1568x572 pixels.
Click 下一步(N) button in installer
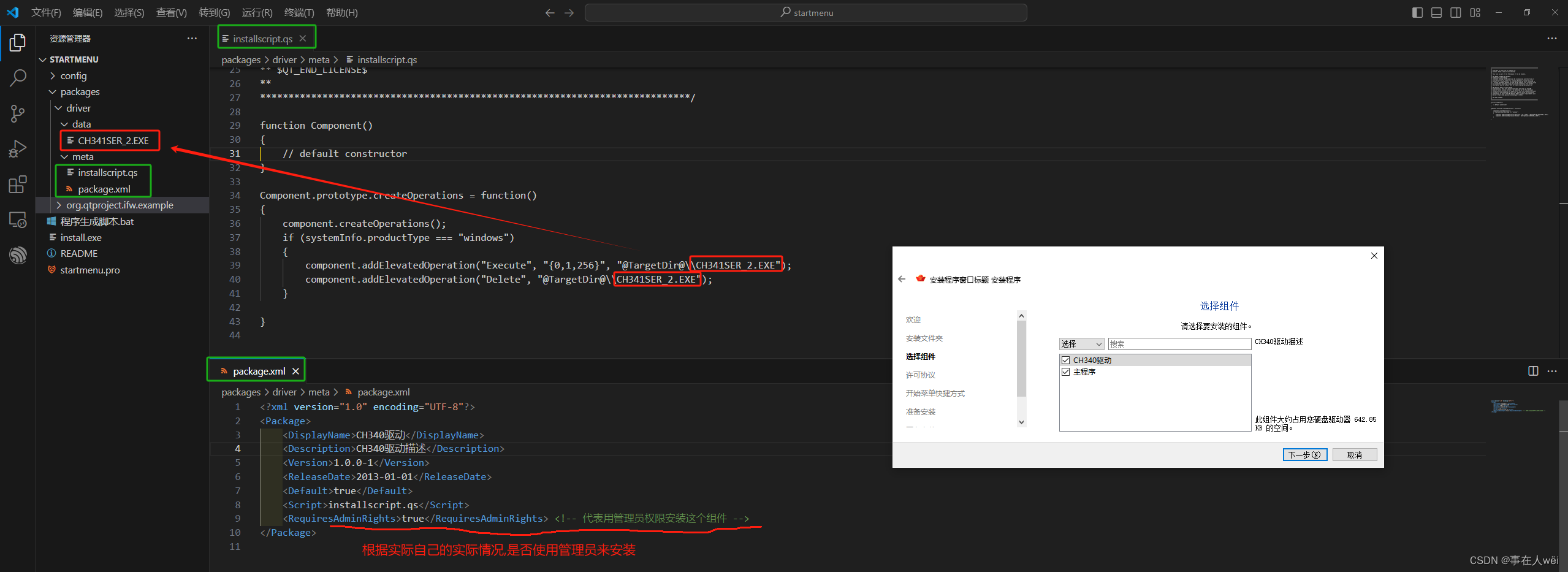[x=1304, y=454]
